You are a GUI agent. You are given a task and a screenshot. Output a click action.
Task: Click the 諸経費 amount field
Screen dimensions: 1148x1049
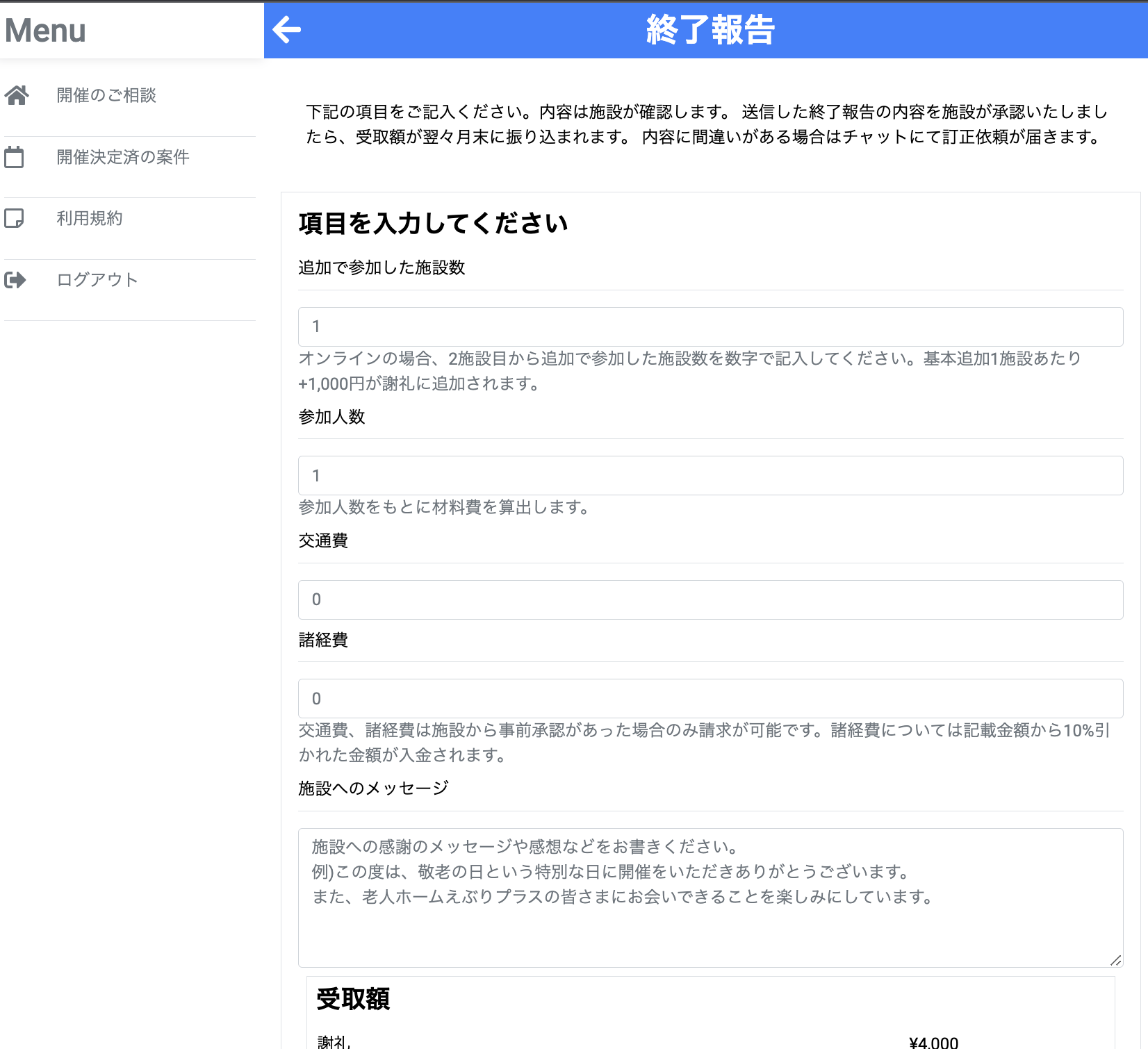(x=710, y=699)
